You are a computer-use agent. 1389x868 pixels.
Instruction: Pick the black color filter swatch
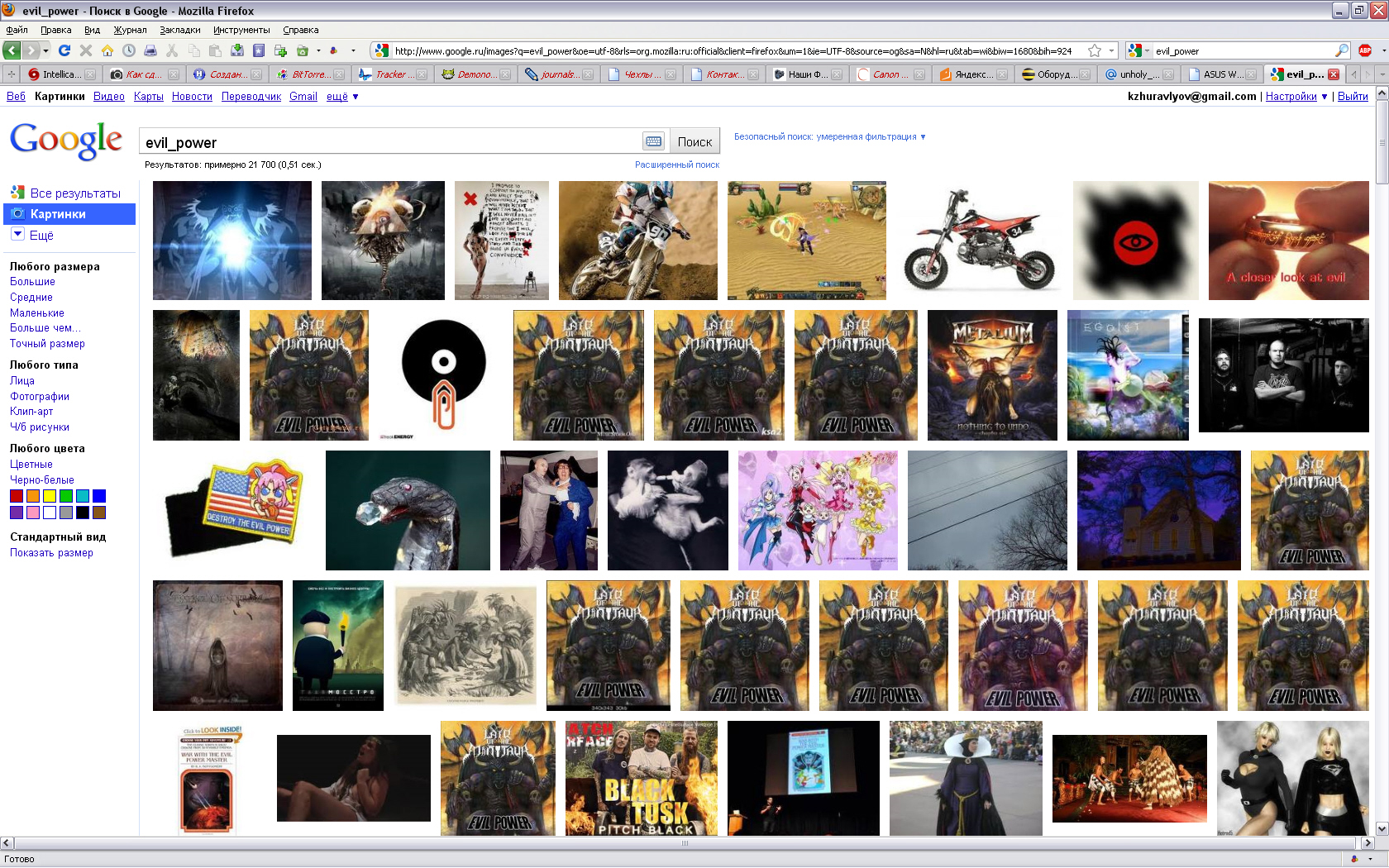pyautogui.click(x=83, y=513)
